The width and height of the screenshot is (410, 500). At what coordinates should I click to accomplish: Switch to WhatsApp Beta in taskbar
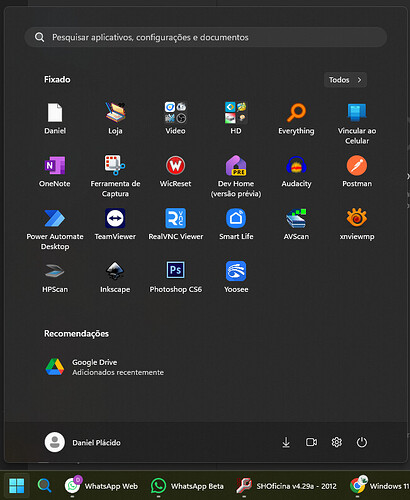click(188, 486)
